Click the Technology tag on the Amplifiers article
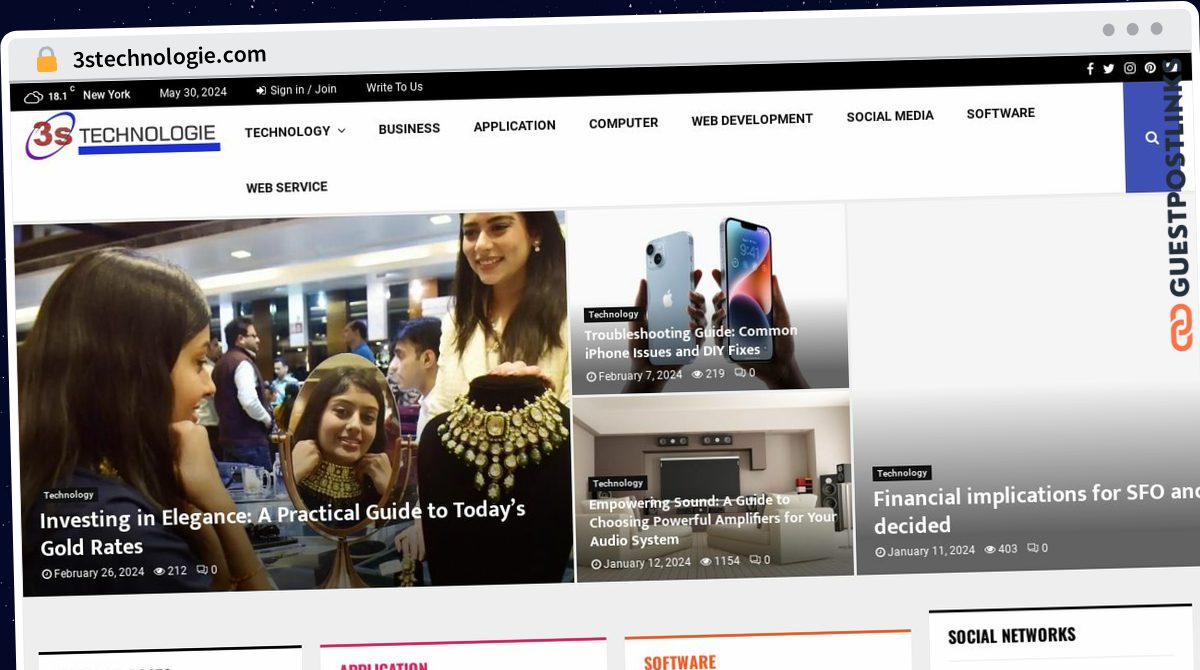This screenshot has width=1200, height=670. coord(618,483)
